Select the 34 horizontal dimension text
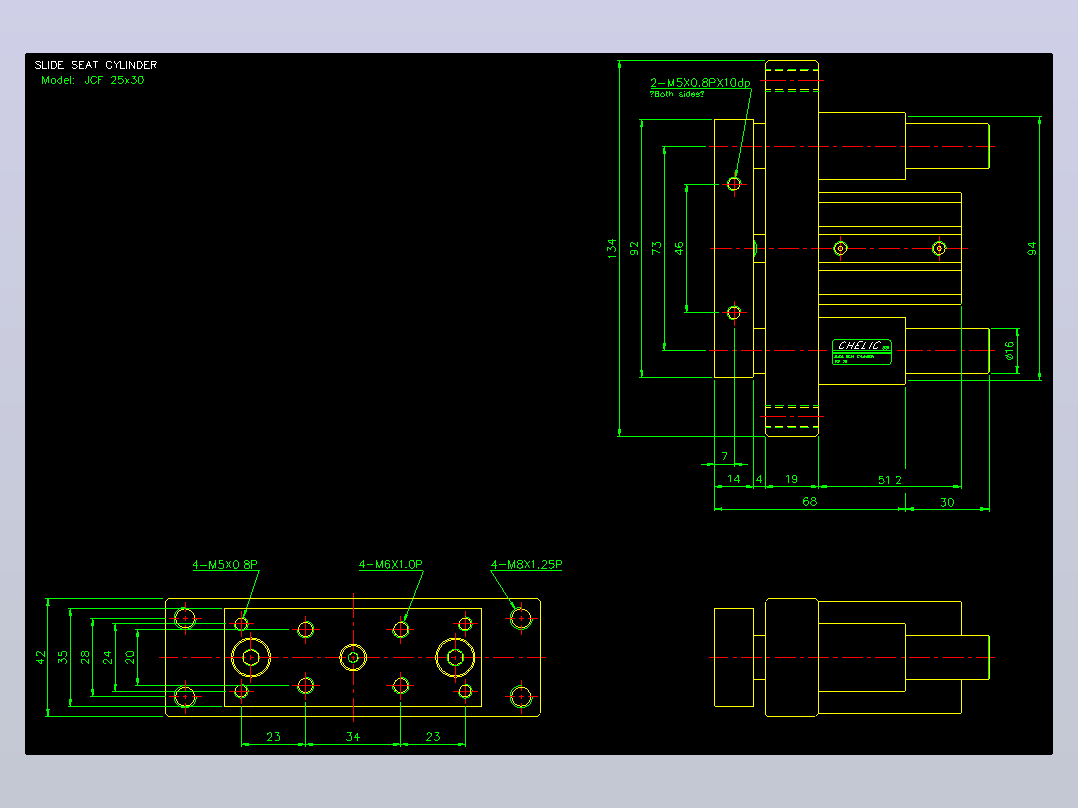Viewport: 1078px width, 808px height. click(353, 736)
